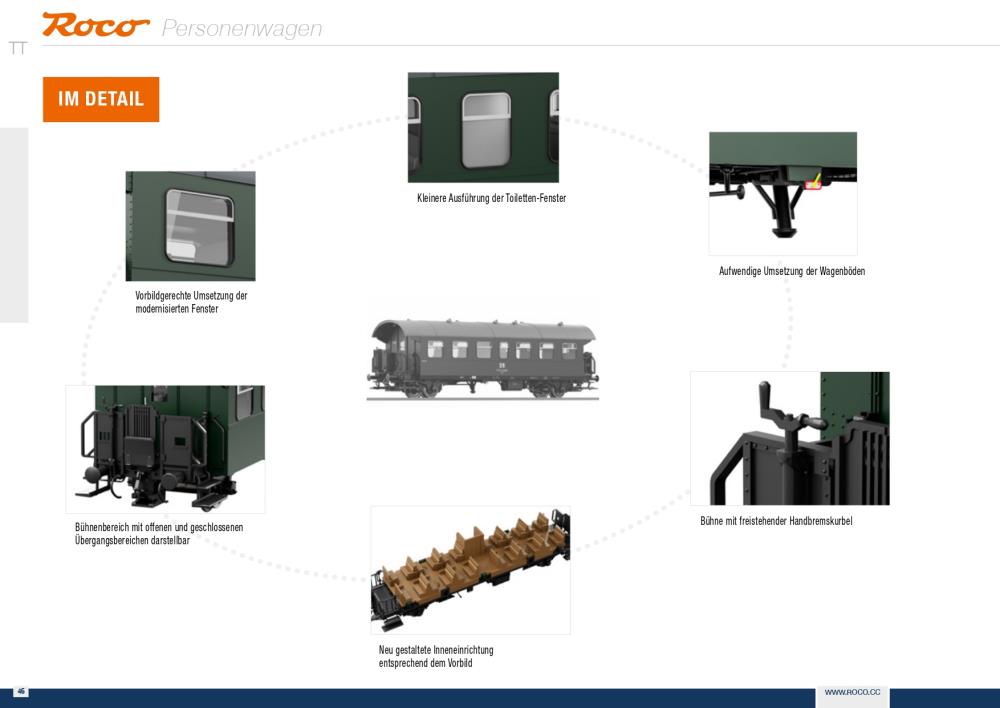Click caption 'Neu gestaltete Inneneinrichtung entsprechend dem Vorbild'

[436, 656]
